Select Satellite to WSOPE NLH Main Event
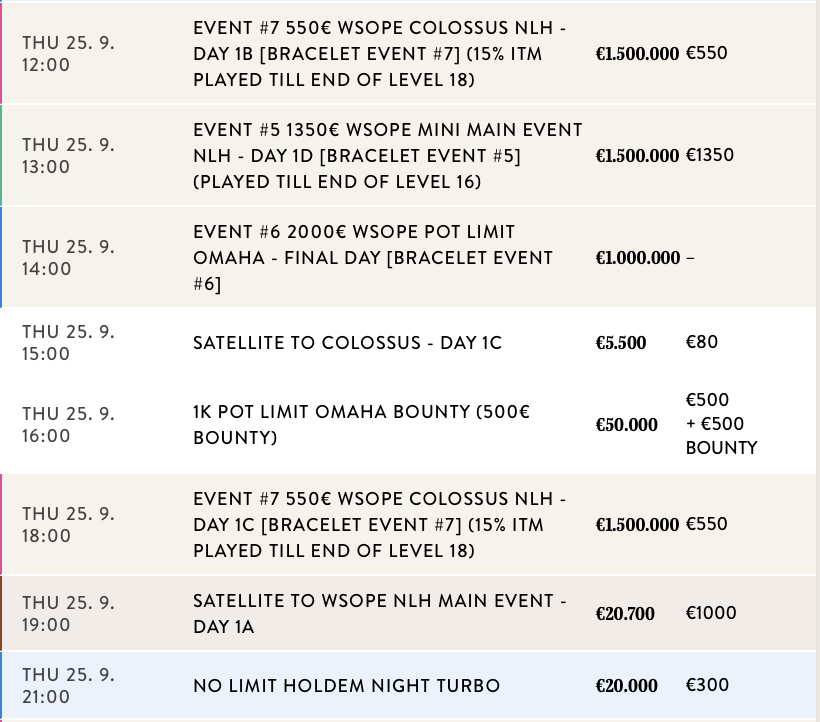Image resolution: width=820 pixels, height=722 pixels. tap(380, 614)
